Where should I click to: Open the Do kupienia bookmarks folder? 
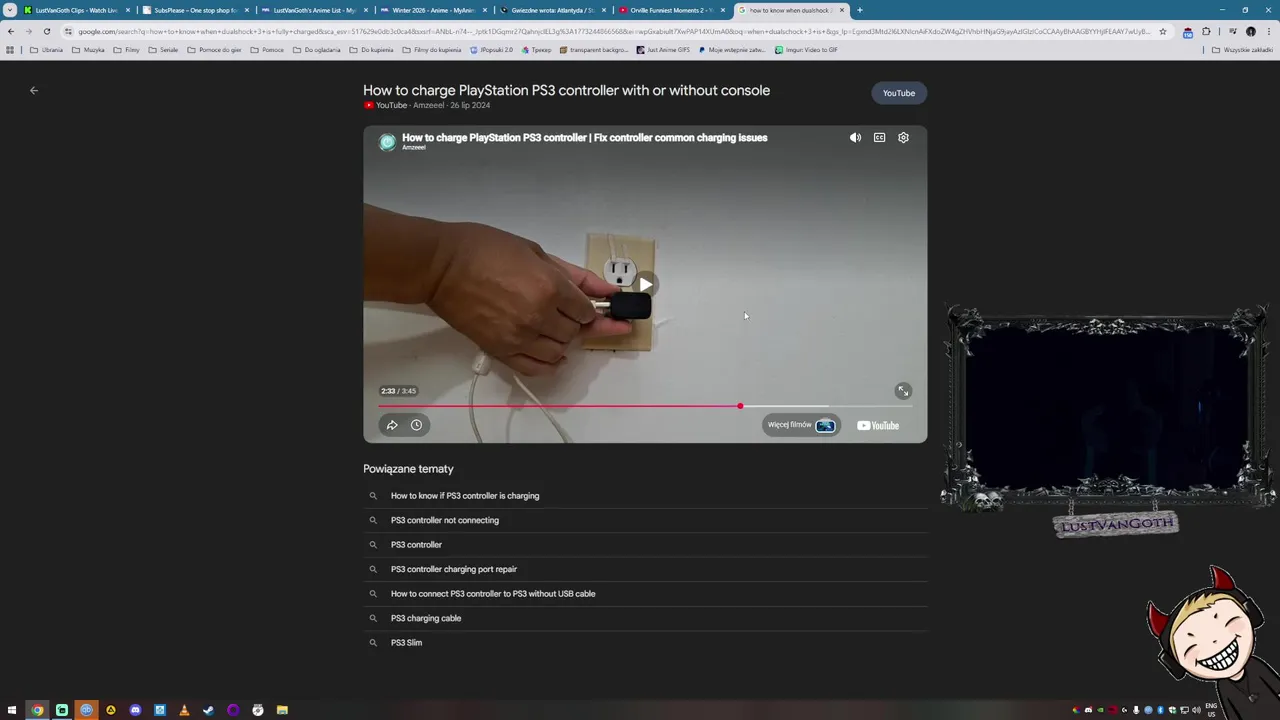click(x=371, y=49)
